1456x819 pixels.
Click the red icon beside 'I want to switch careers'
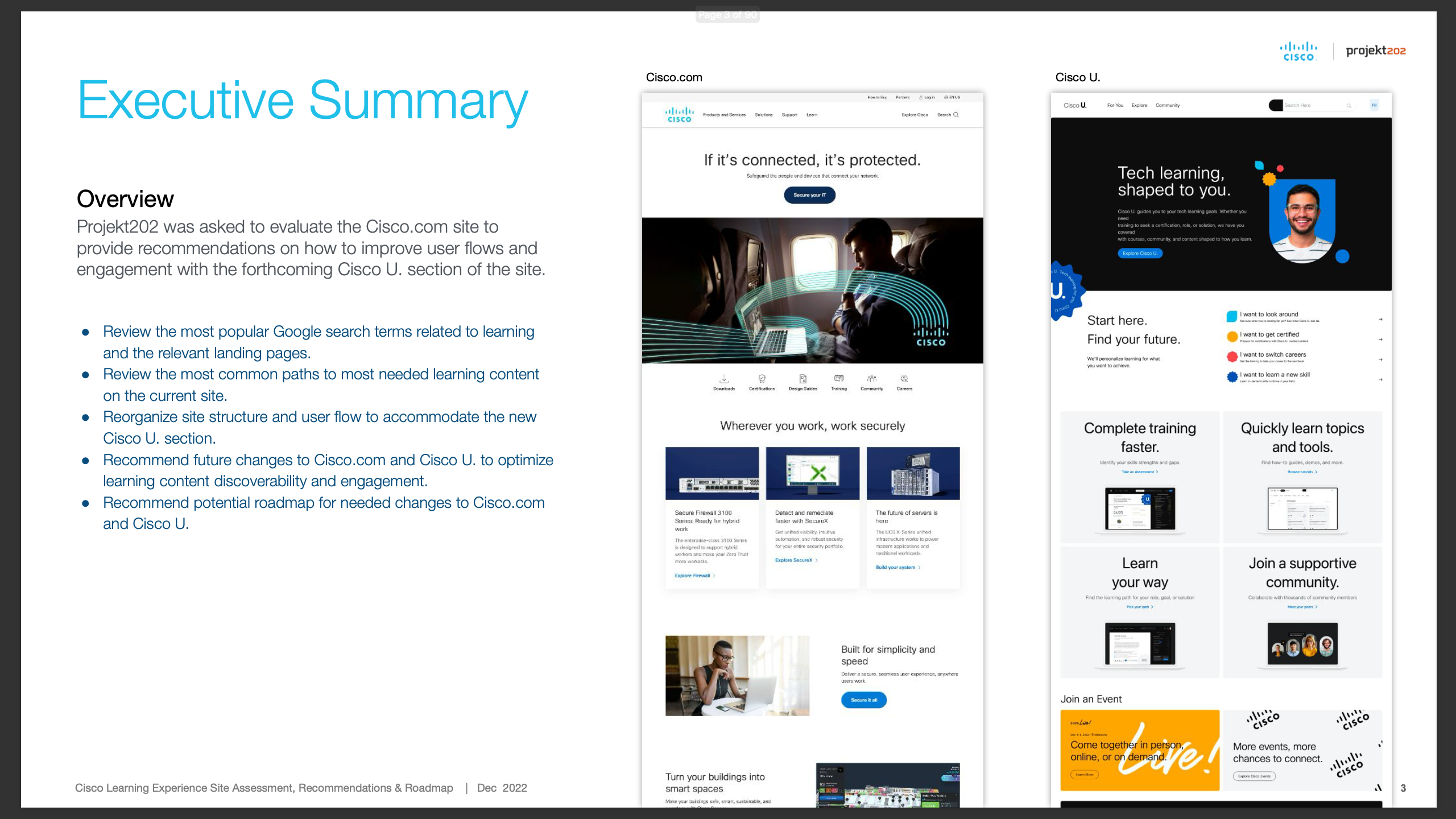(1232, 357)
